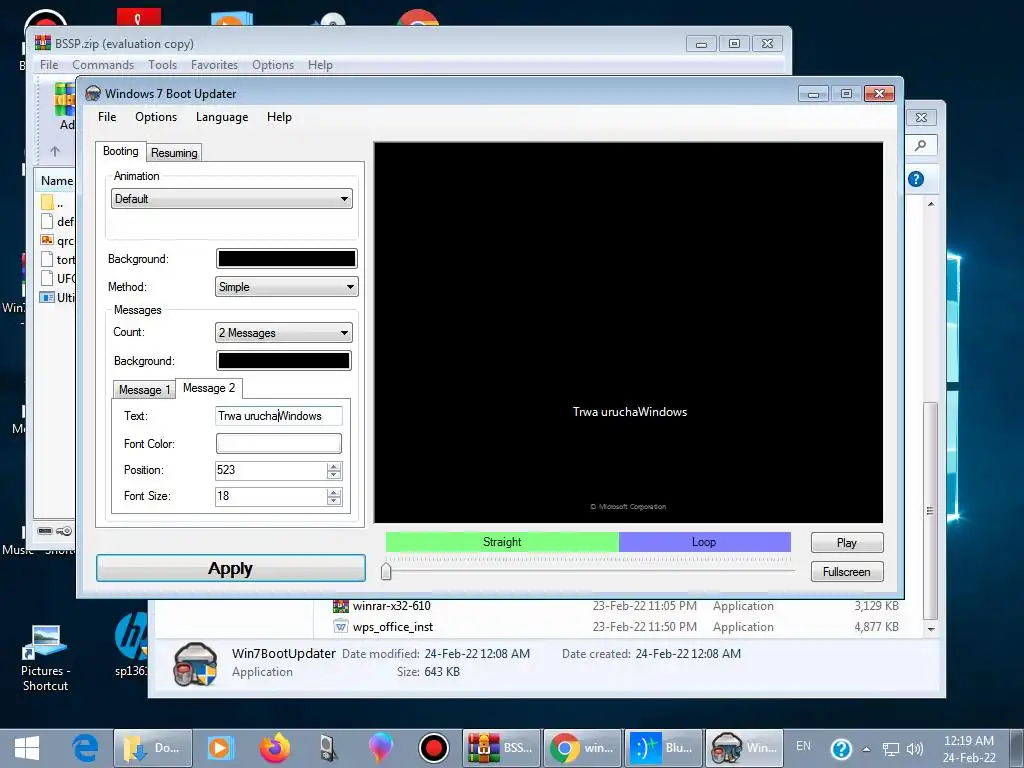Open the Commands menu in WinRAR
Viewport: 1024px width, 768px height.
pos(103,65)
